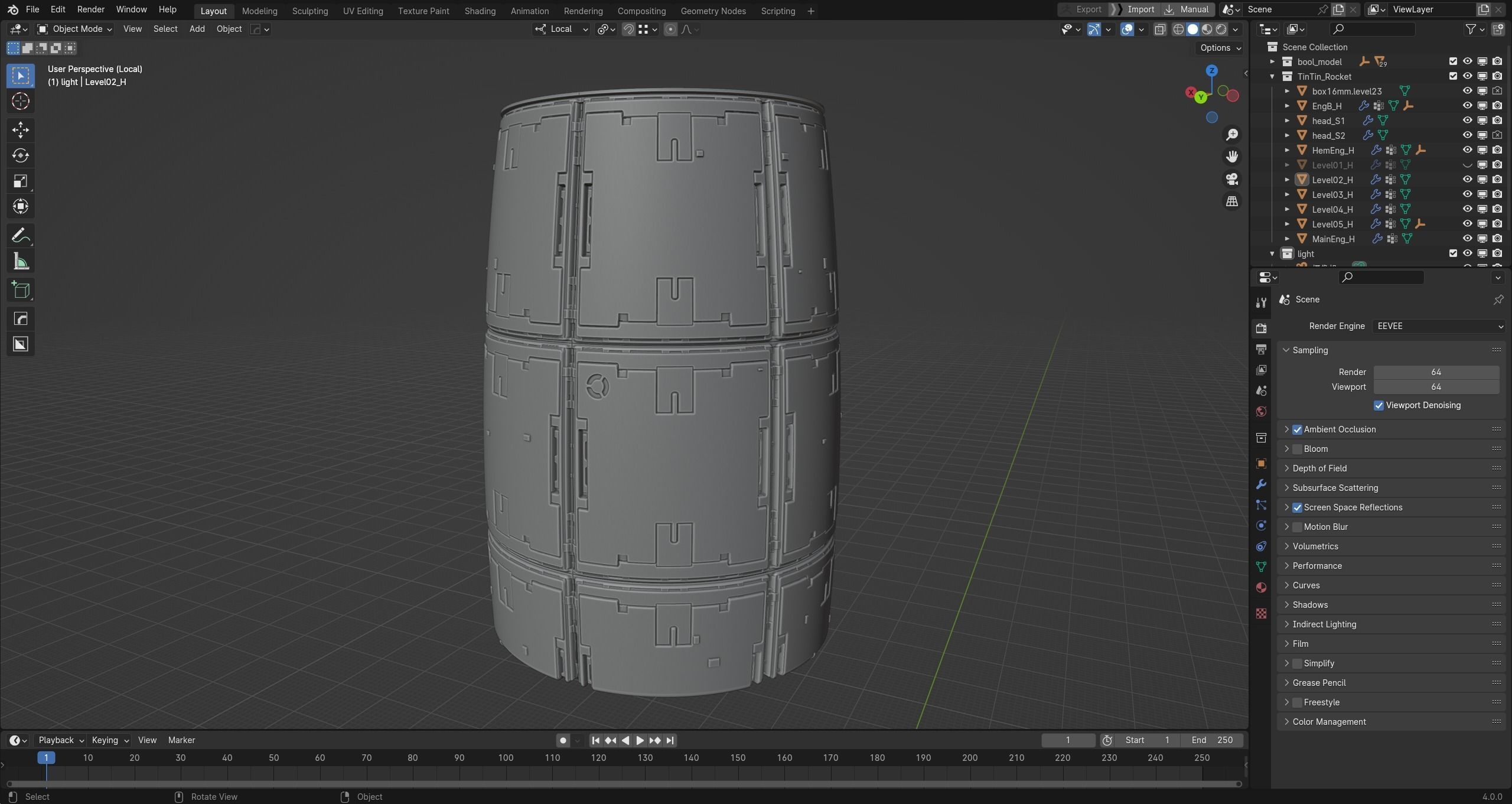The width and height of the screenshot is (1512, 804).
Task: Select the Rotate tool
Action: [21, 155]
